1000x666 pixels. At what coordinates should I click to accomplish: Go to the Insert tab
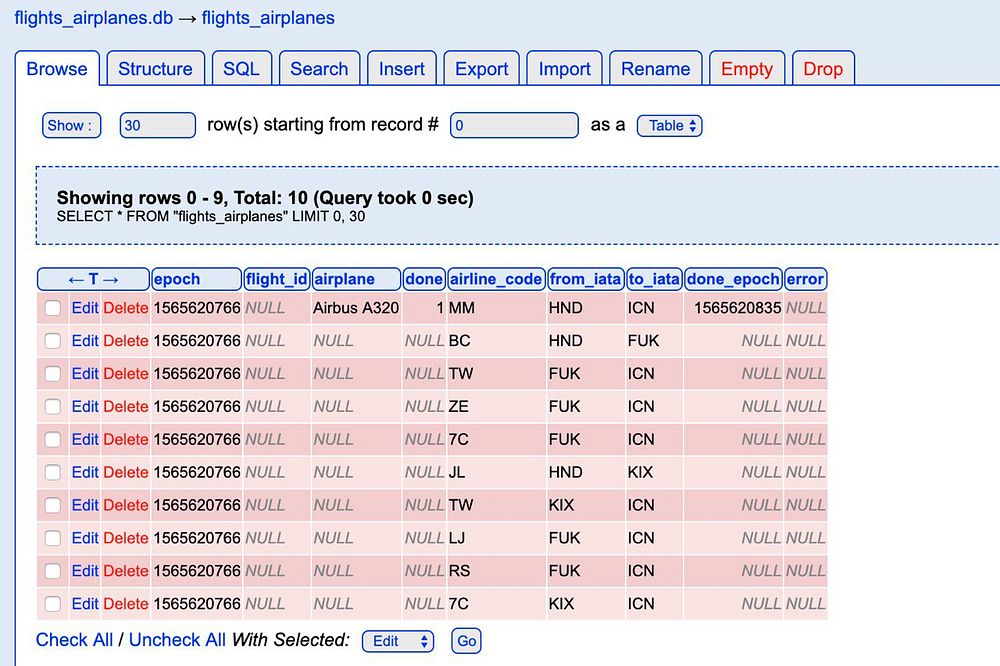(402, 69)
